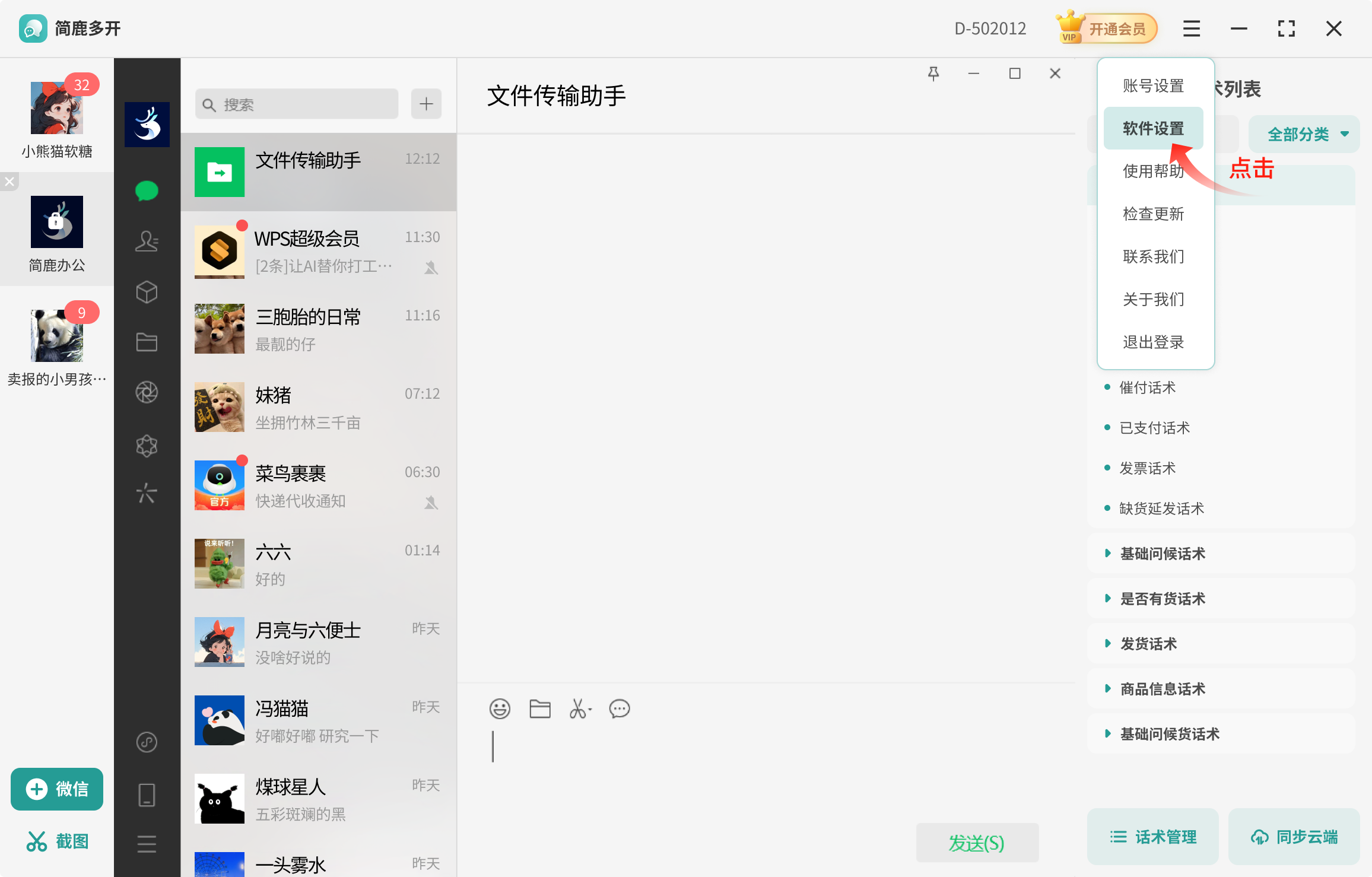Click the 同步云端 sync button
Screen dimensions: 1372x877
pyautogui.click(x=1294, y=837)
